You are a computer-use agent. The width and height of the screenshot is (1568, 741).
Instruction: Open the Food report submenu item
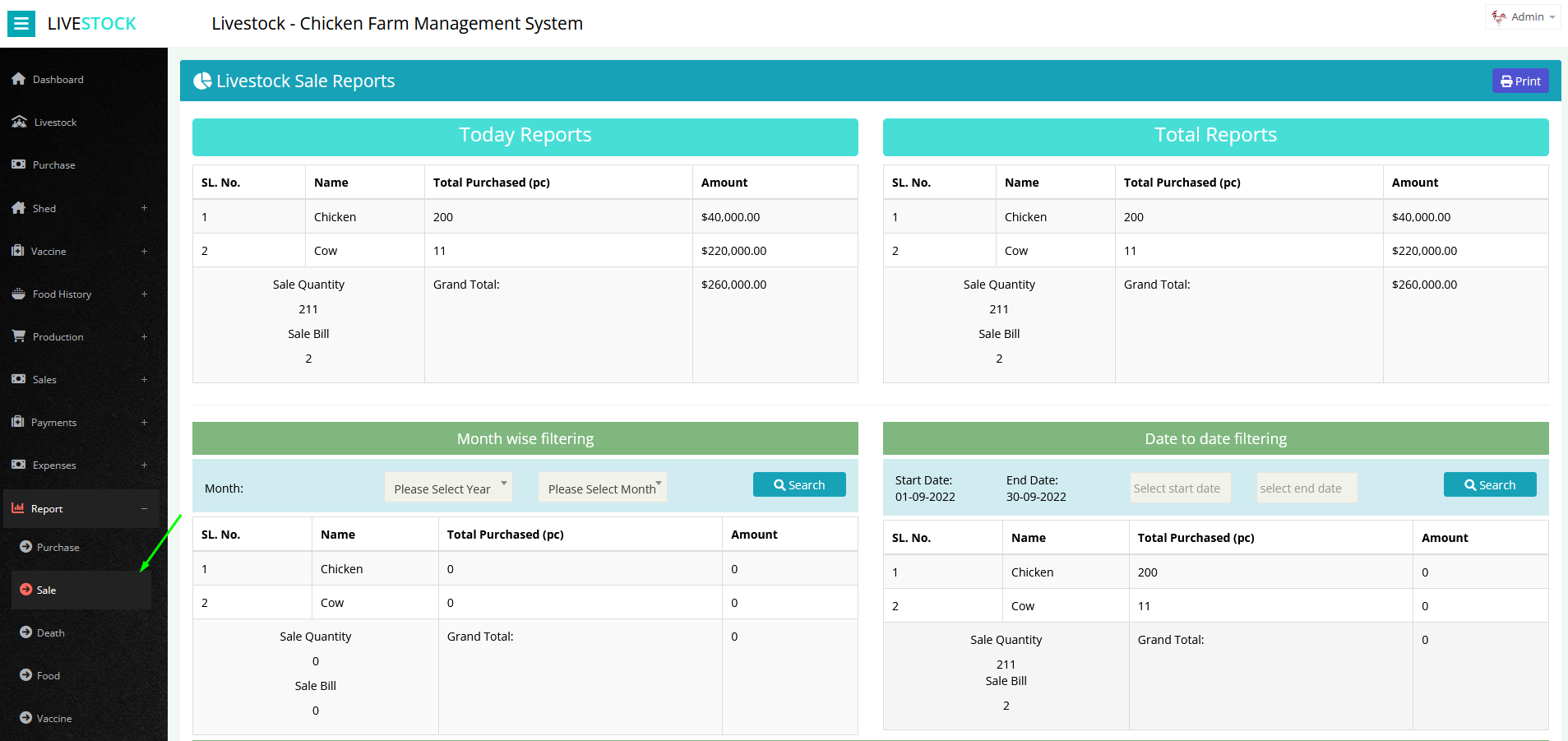pyautogui.click(x=49, y=675)
